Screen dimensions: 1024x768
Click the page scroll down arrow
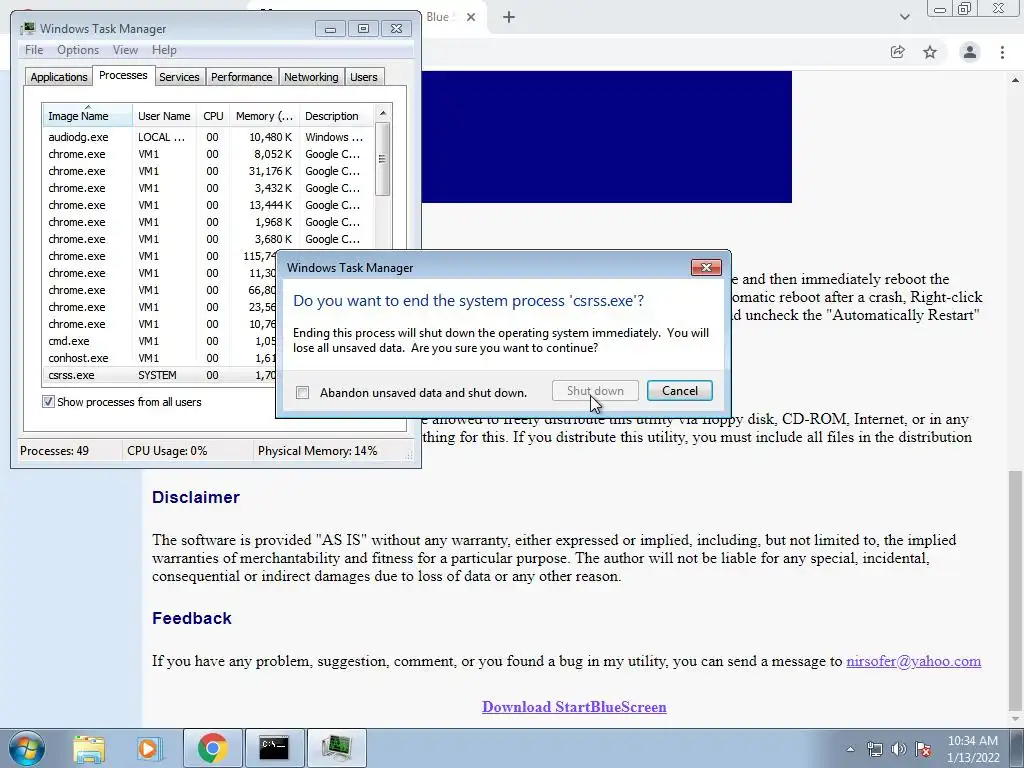pos(1016,718)
